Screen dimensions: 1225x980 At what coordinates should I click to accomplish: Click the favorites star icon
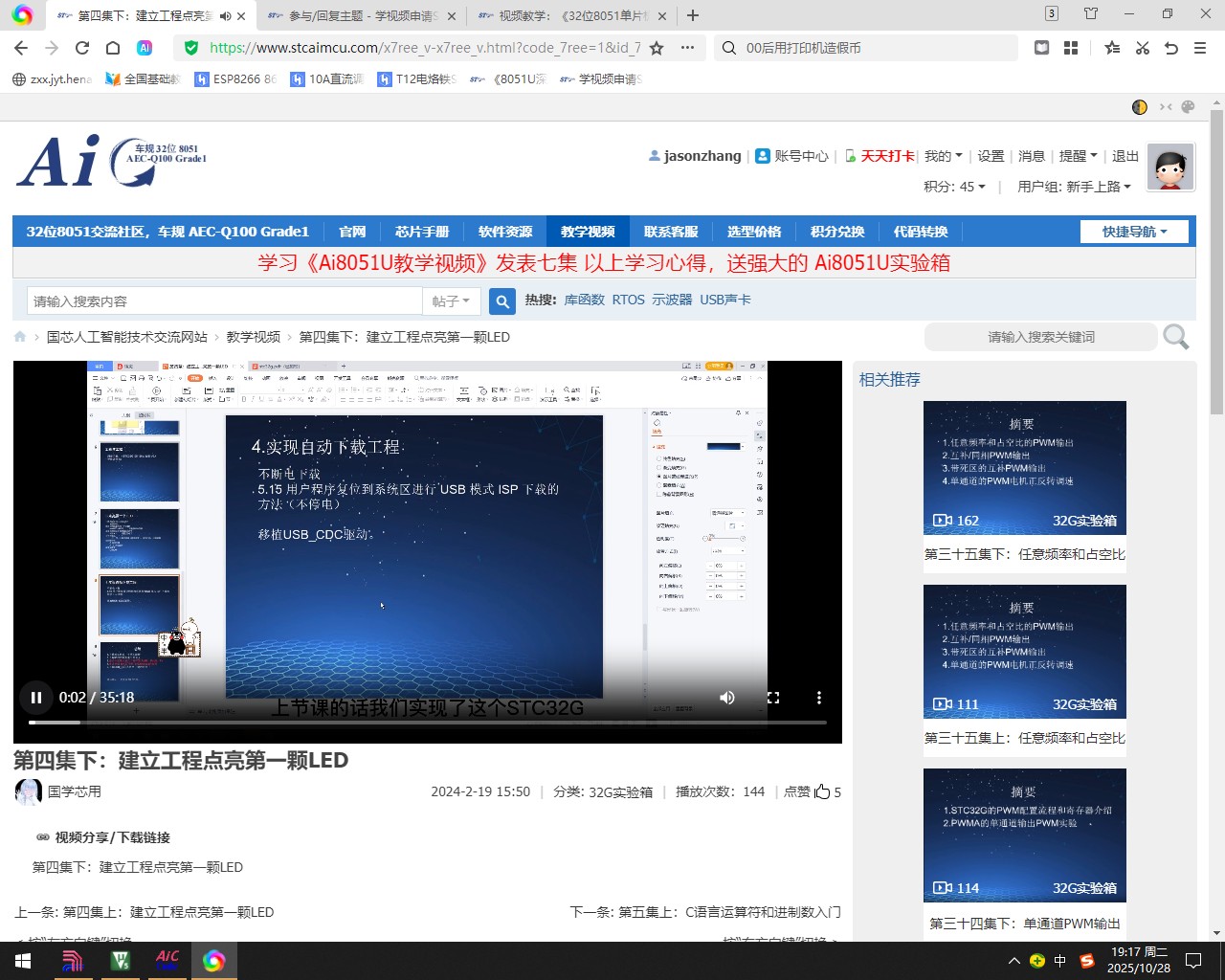[x=1112, y=47]
